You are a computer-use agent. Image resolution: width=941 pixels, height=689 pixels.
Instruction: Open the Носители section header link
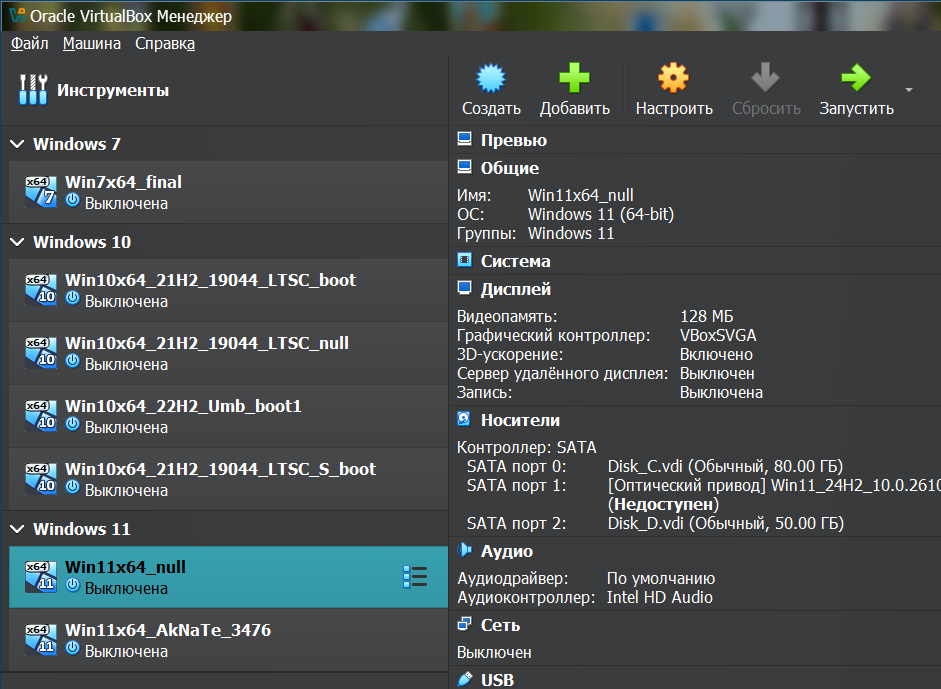pos(520,420)
